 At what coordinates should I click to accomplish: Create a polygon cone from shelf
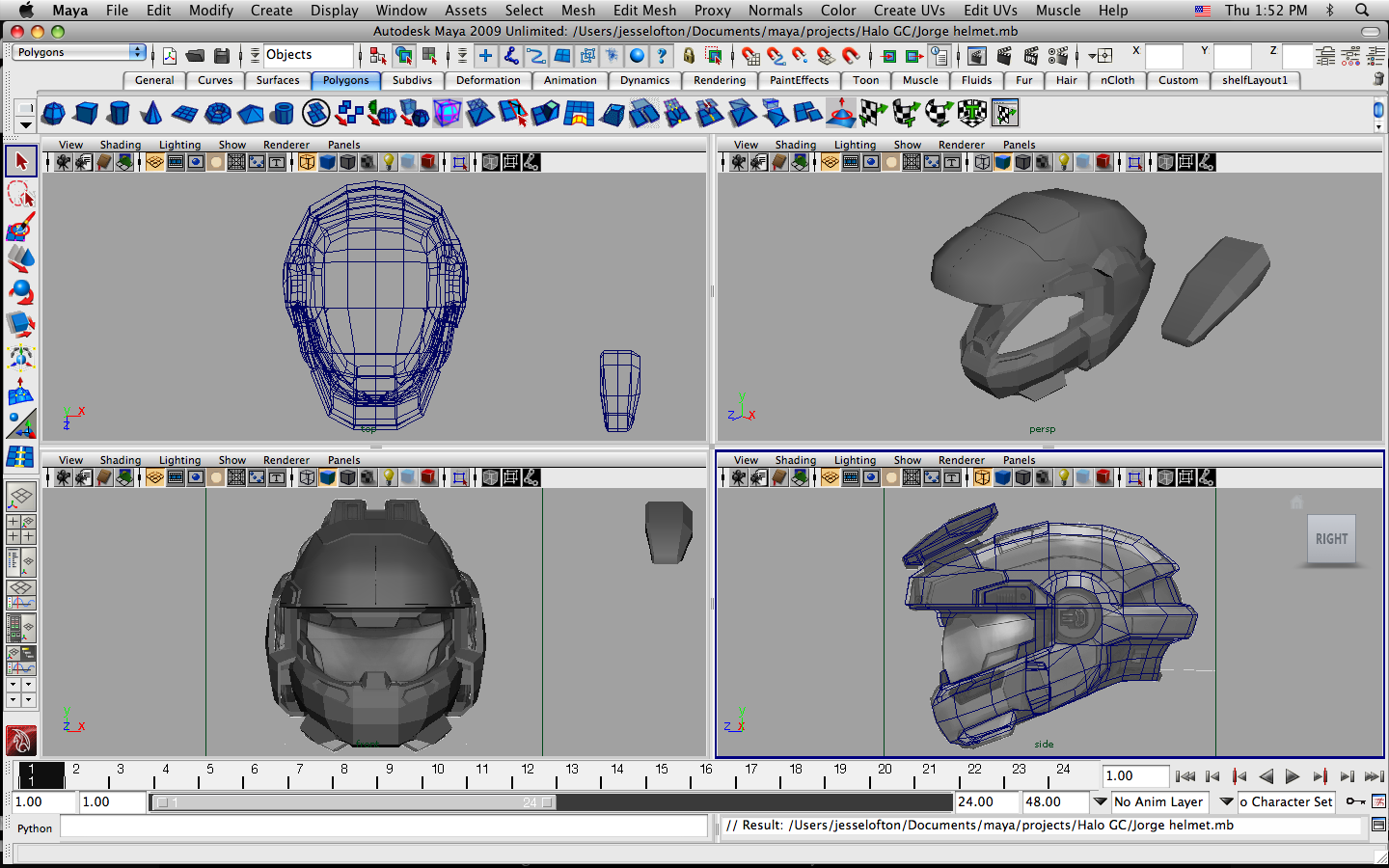click(151, 114)
